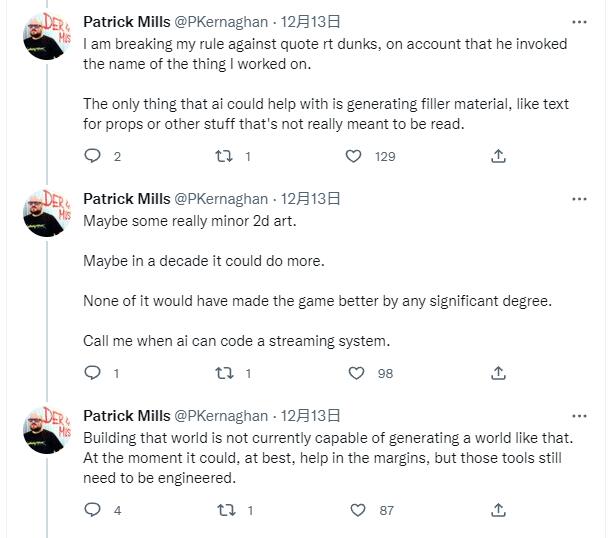Open Patrick Mills profile from first tweet name
Screen dimensions: 609x538
click(127, 22)
